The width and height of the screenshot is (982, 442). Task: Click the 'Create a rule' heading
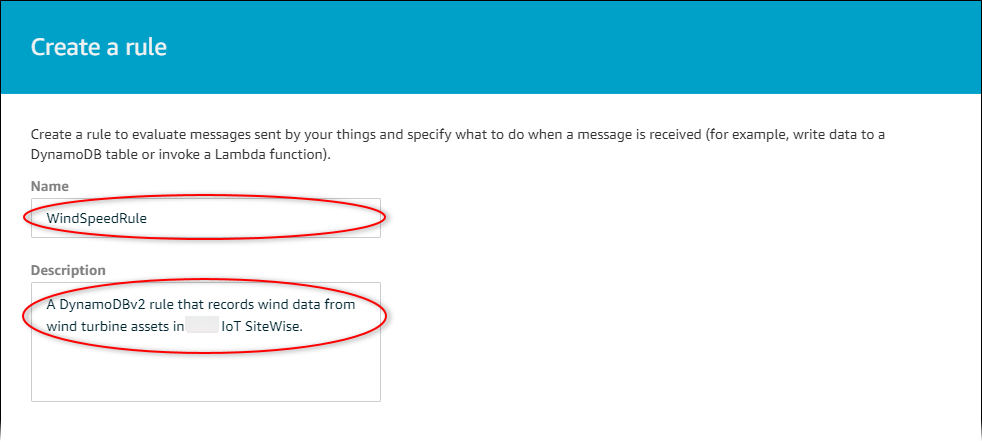[97, 47]
